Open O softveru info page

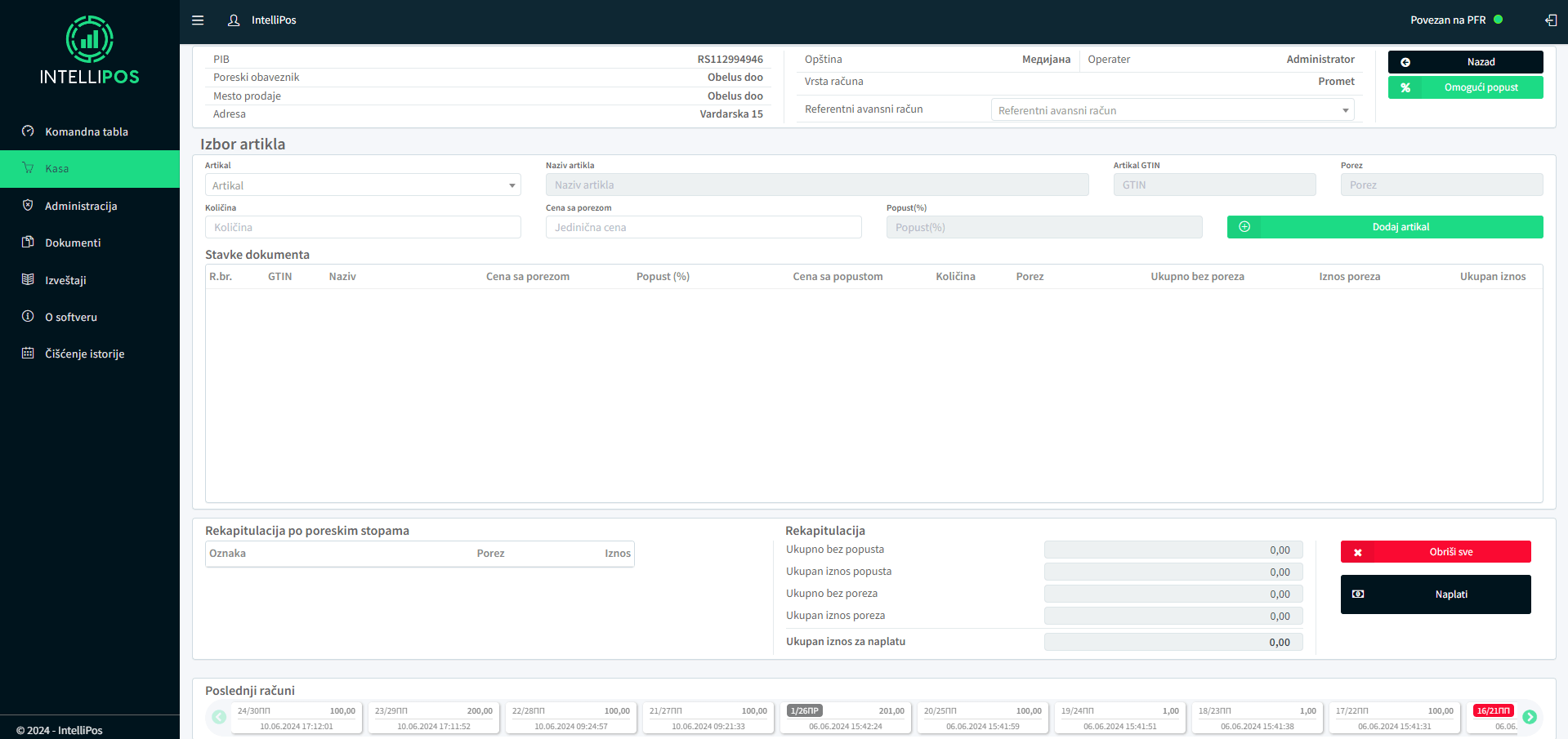[71, 317]
